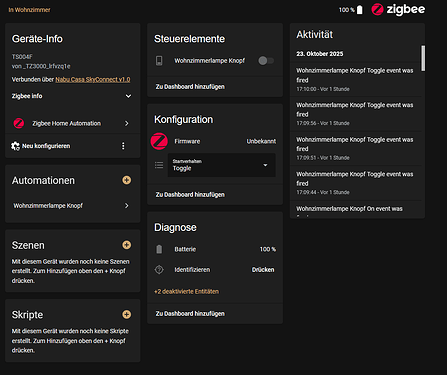Open Zigbee Home Automation integration chevron
This screenshot has width=447, height=375.
pos(127,123)
